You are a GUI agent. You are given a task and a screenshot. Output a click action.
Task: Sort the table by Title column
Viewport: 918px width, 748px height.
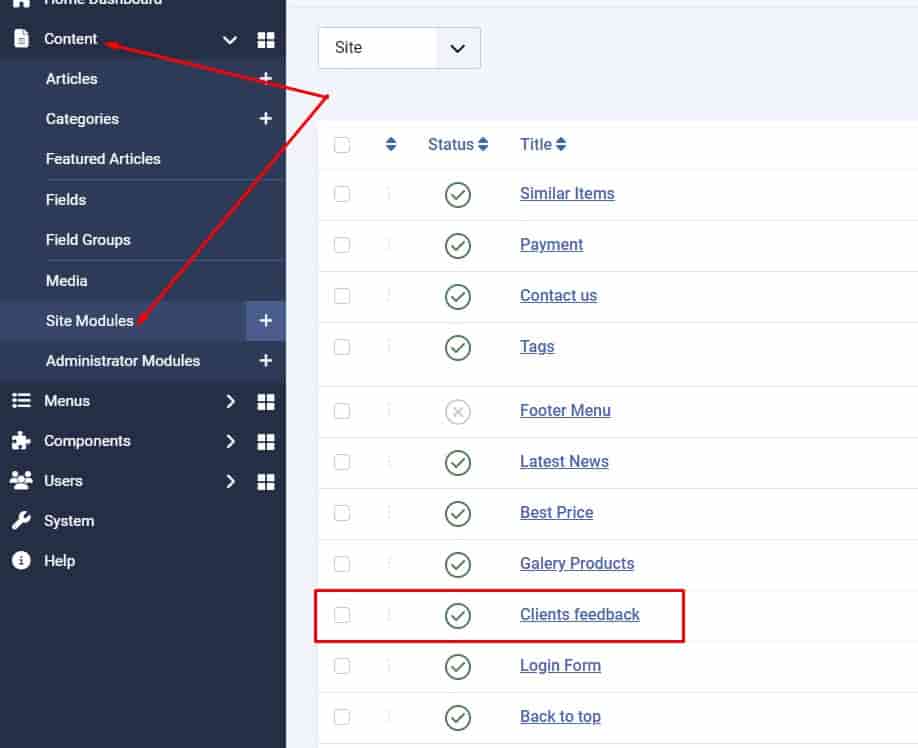click(543, 145)
